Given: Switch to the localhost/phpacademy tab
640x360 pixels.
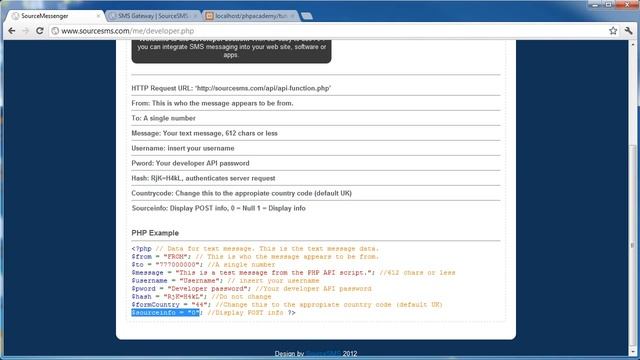Looking at the screenshot, I should click(251, 16).
